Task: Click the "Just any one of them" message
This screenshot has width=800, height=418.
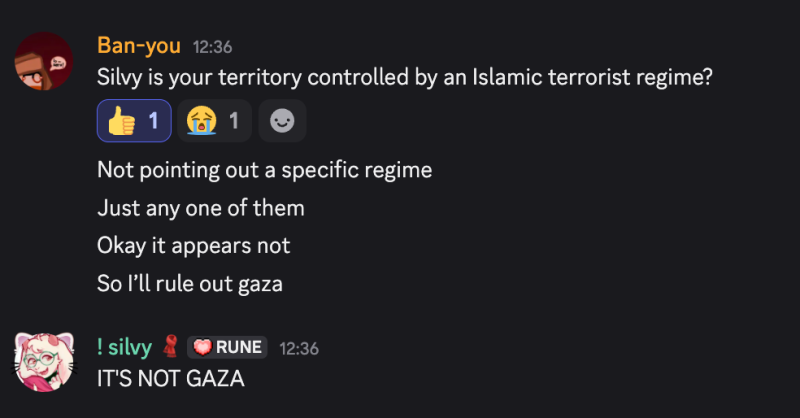Action: (x=200, y=209)
